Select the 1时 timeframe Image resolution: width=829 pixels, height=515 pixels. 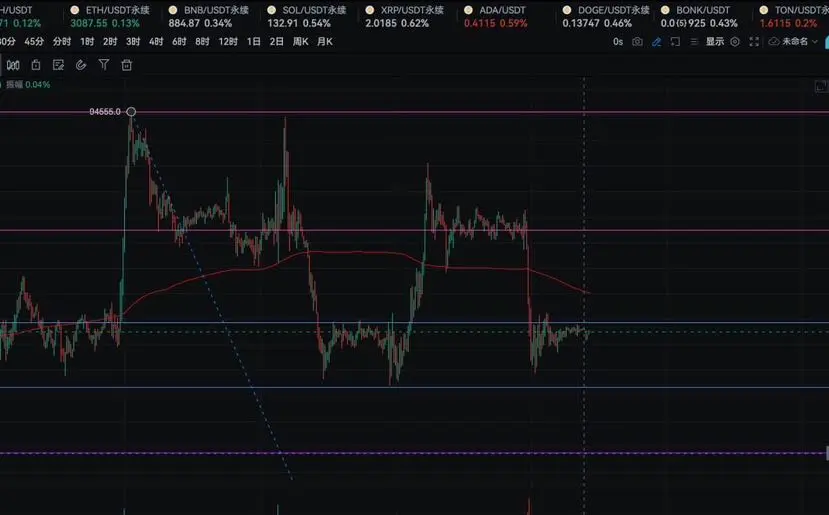pos(87,42)
